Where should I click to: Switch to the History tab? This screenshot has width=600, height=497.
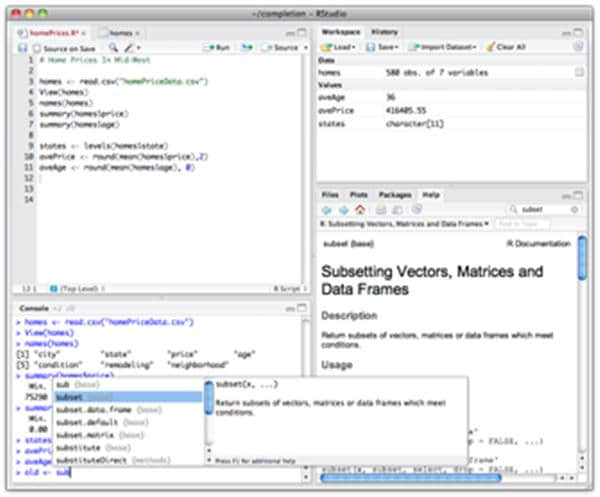[x=385, y=32]
